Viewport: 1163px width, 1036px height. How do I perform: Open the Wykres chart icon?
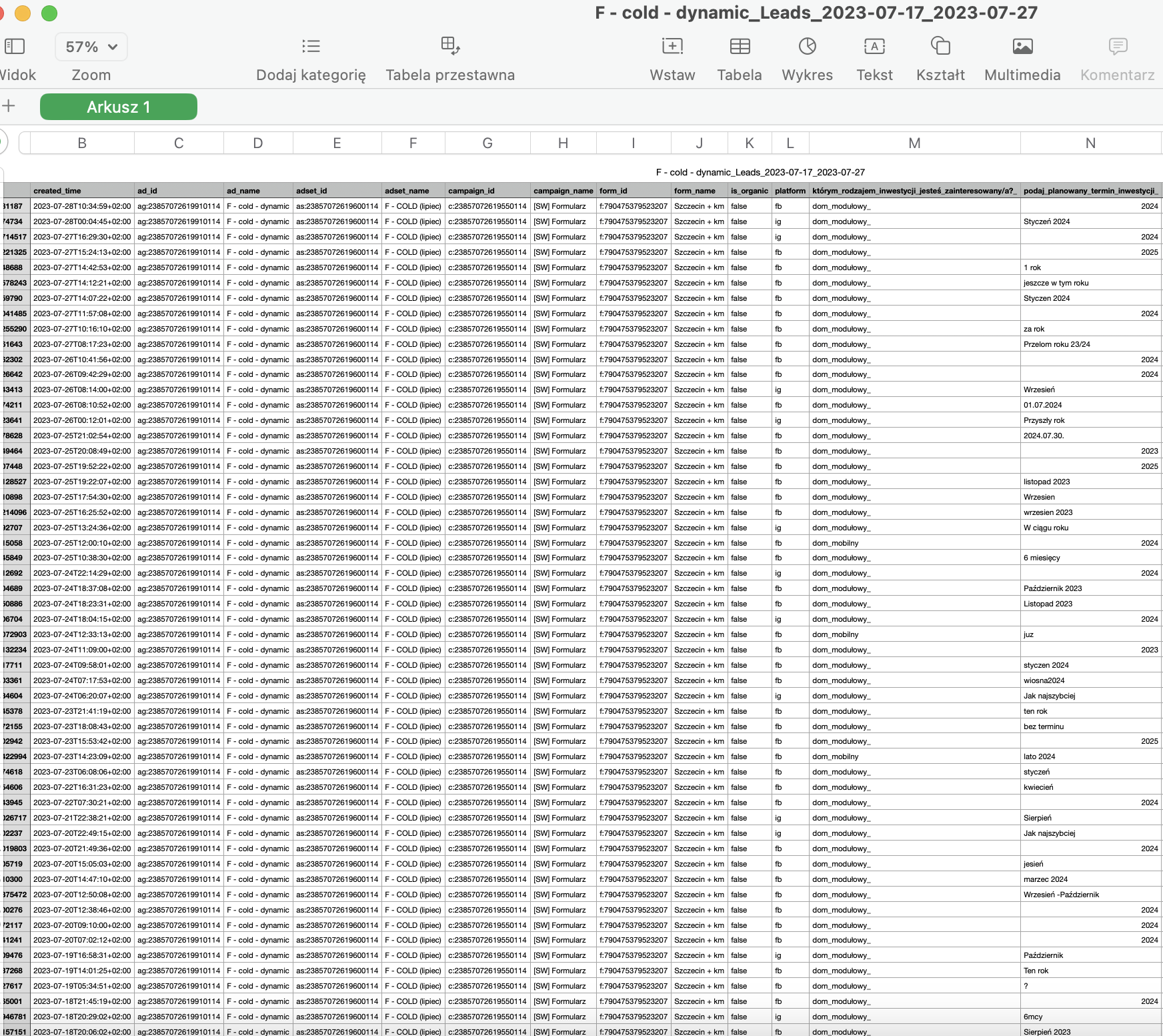[x=807, y=46]
